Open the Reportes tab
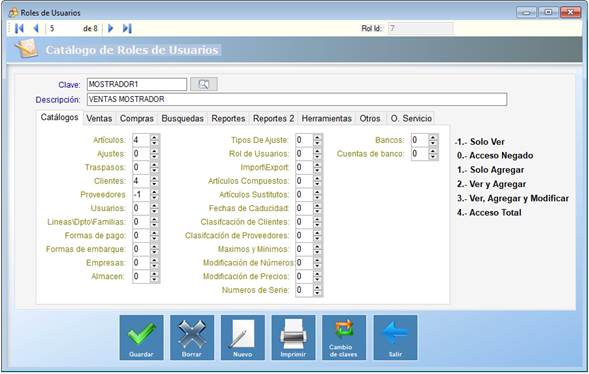 tap(228, 118)
